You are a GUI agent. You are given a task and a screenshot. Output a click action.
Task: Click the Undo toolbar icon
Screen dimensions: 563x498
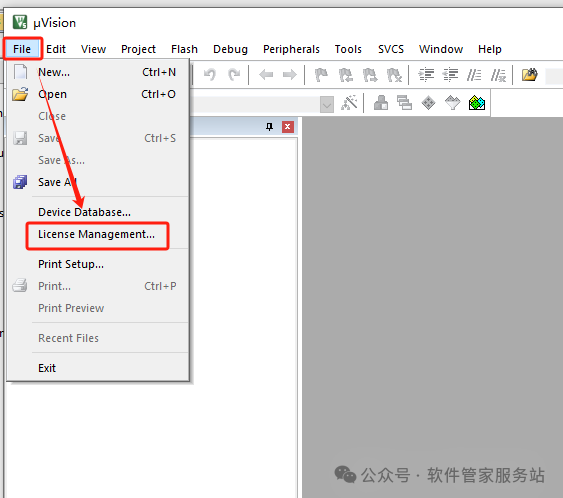tap(210, 75)
